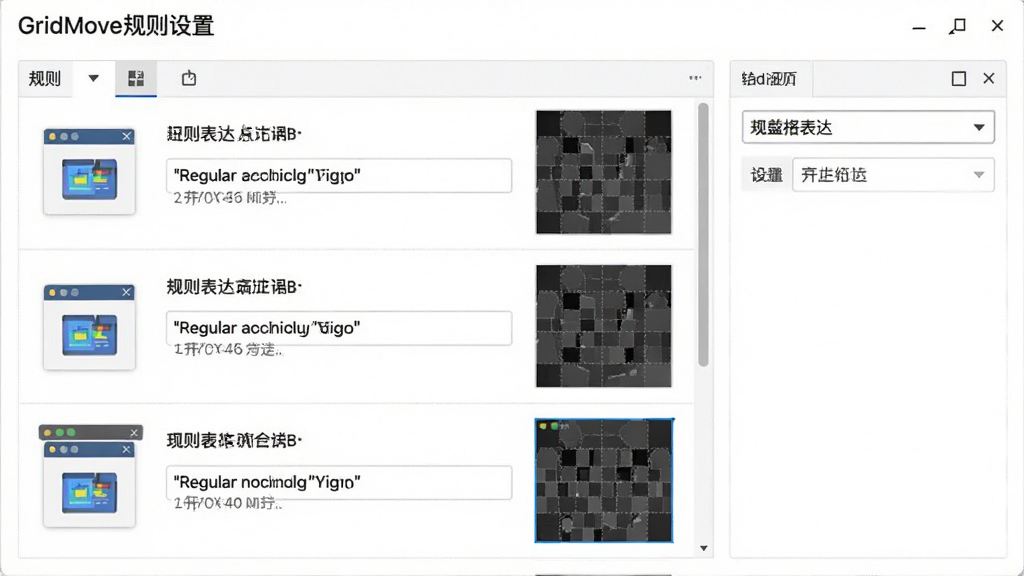Click the export/share icon in toolbar
This screenshot has width=1024, height=576.
[x=189, y=78]
